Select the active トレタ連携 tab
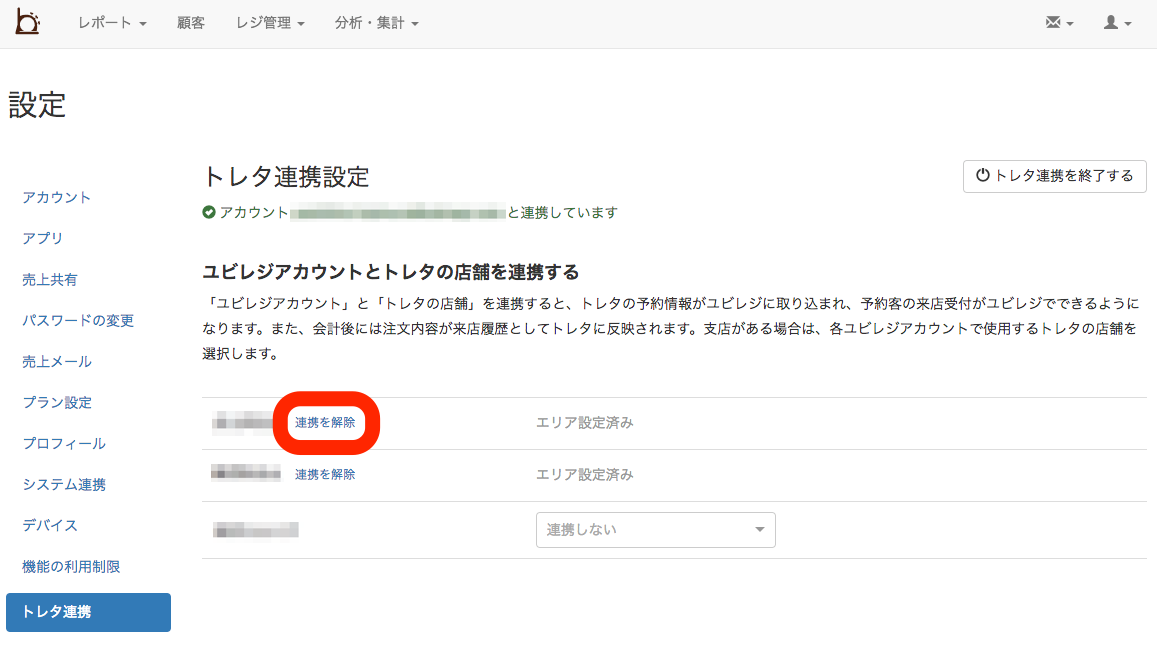Screen dimensions: 1157x647 [89, 612]
